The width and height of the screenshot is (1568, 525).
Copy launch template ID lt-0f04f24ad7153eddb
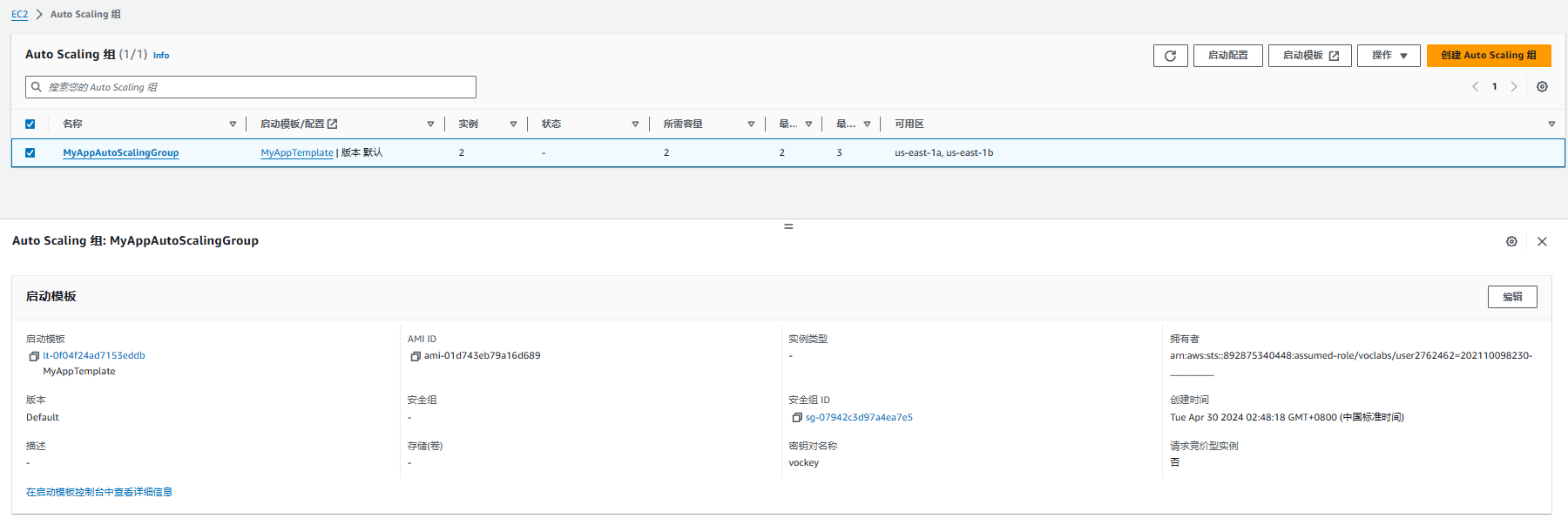(x=34, y=356)
